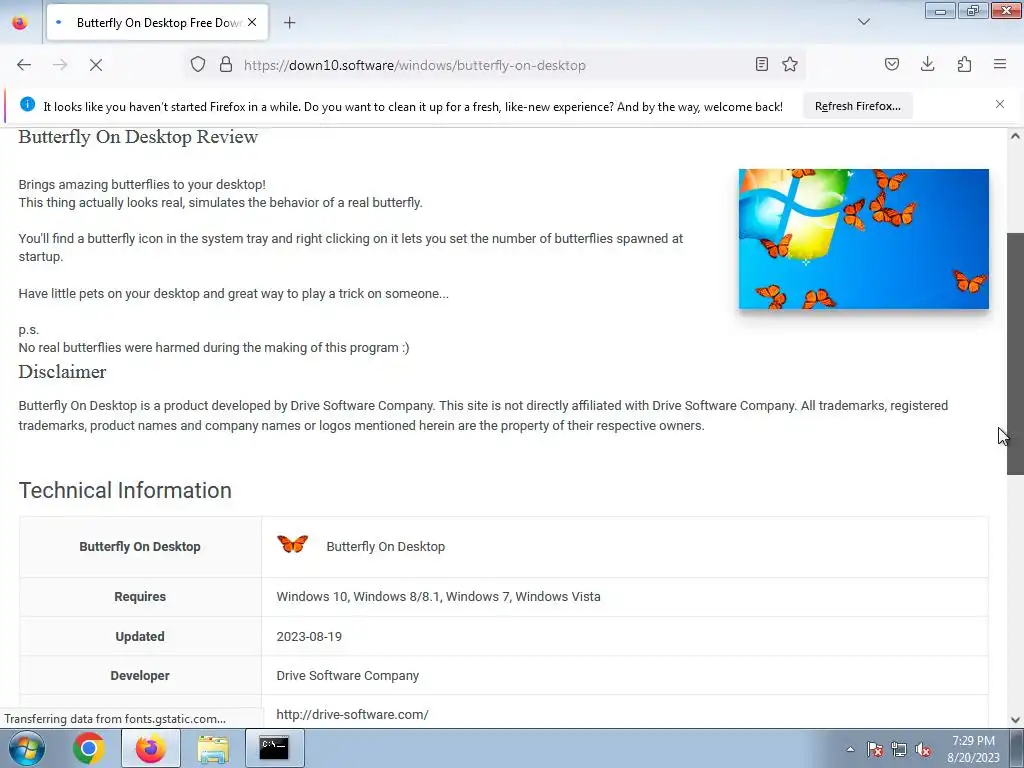Toggle reader view icon
The height and width of the screenshot is (768, 1024).
761,64
